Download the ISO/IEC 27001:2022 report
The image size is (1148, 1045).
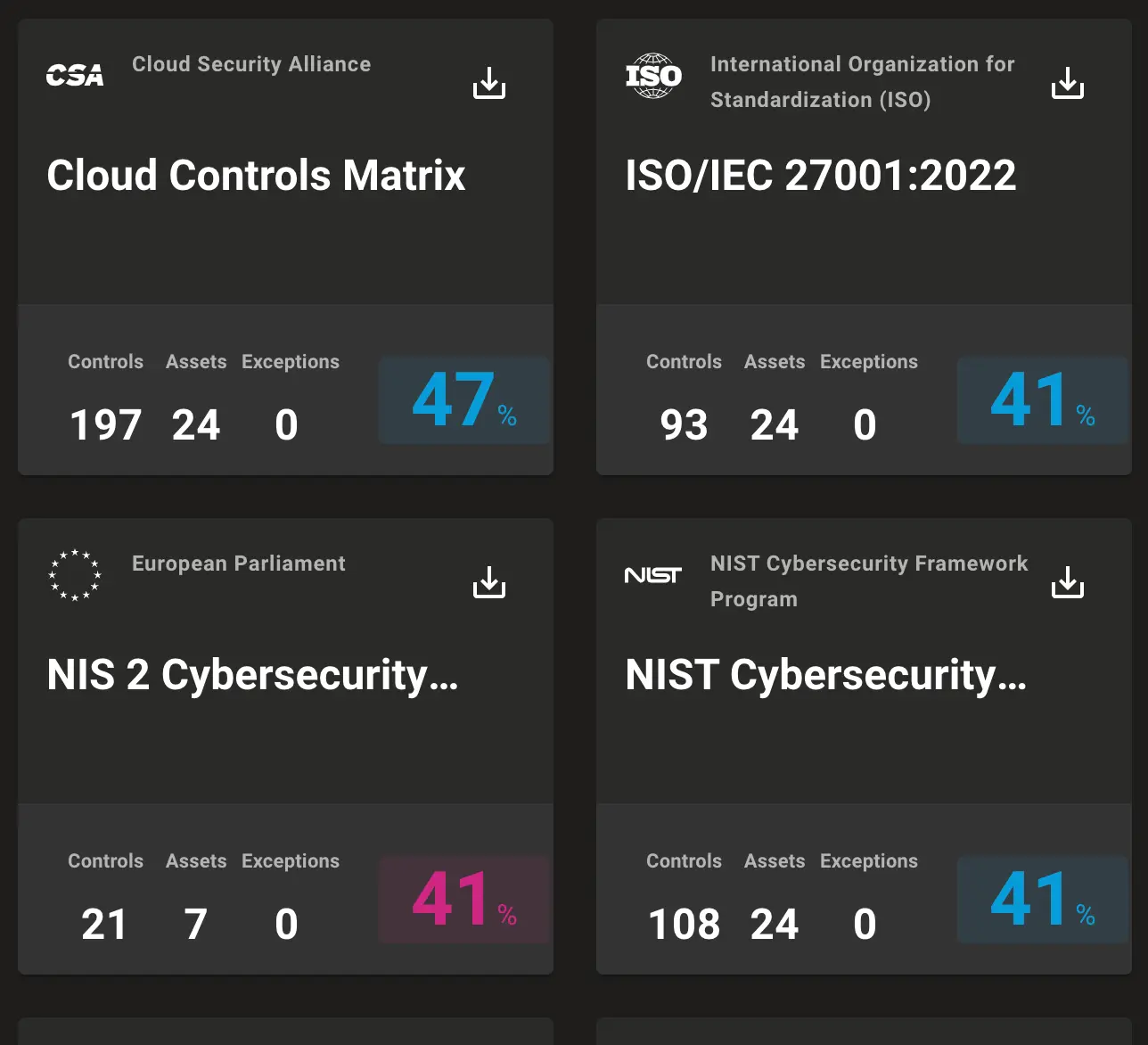pos(1068,83)
